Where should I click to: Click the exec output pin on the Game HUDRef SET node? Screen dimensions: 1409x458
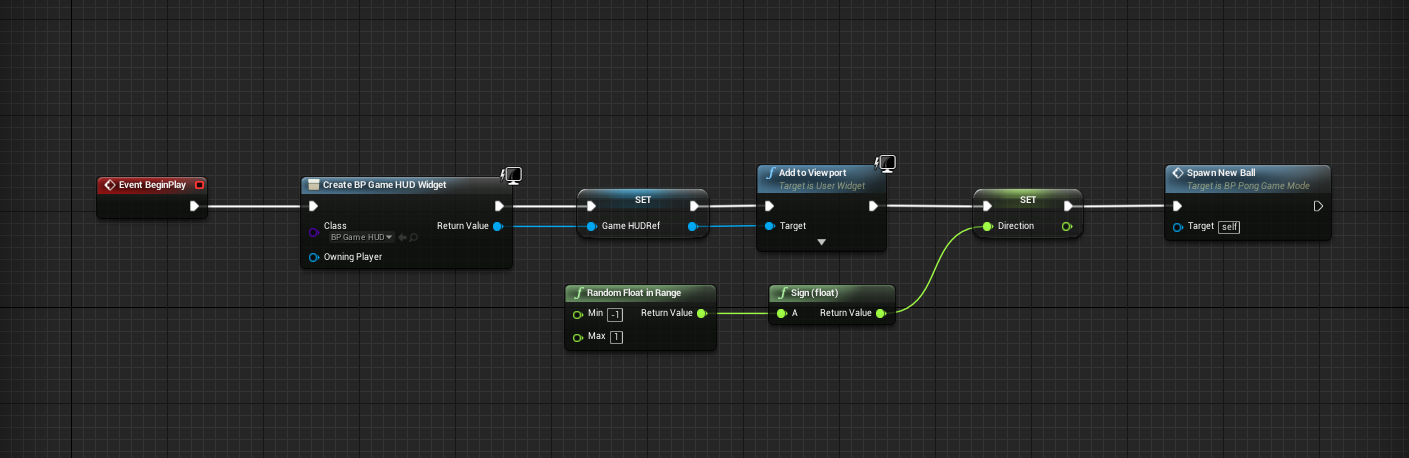[693, 207]
